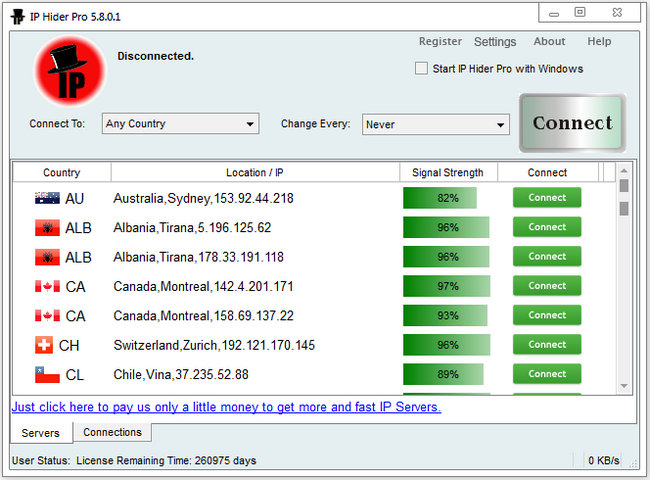Image resolution: width=650 pixels, height=480 pixels.
Task: Click the Canada flag for 158.69.137.22
Action: (x=47, y=316)
